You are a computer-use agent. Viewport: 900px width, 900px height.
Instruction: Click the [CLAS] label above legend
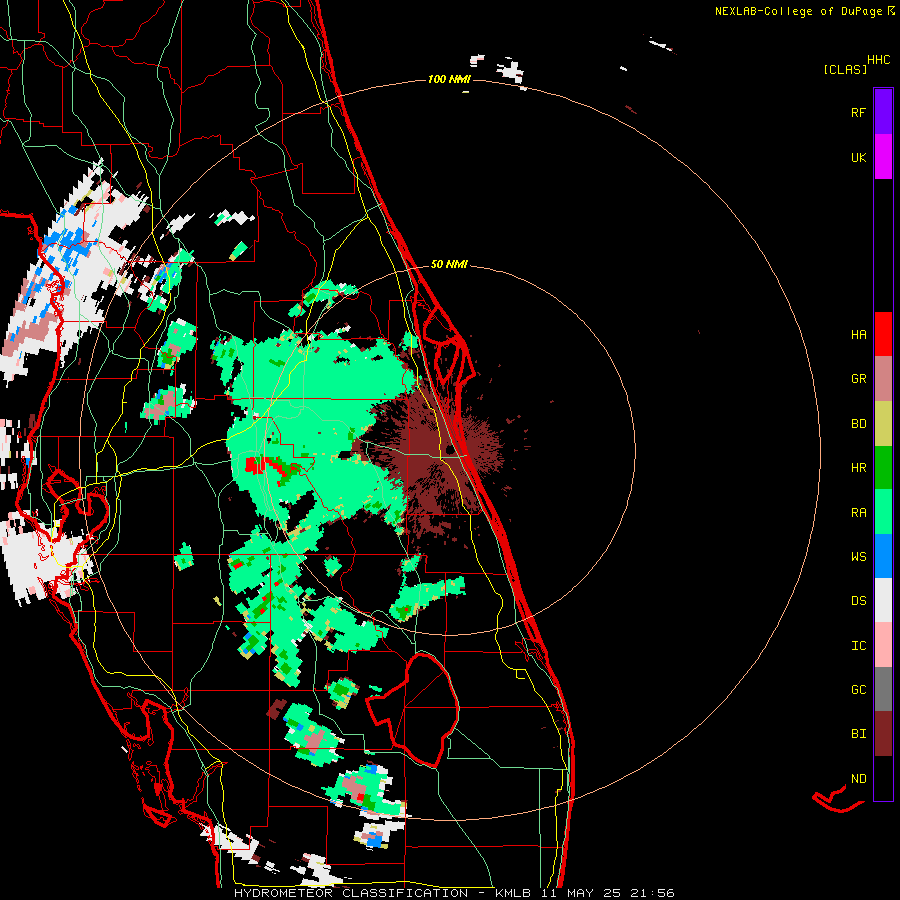845,69
